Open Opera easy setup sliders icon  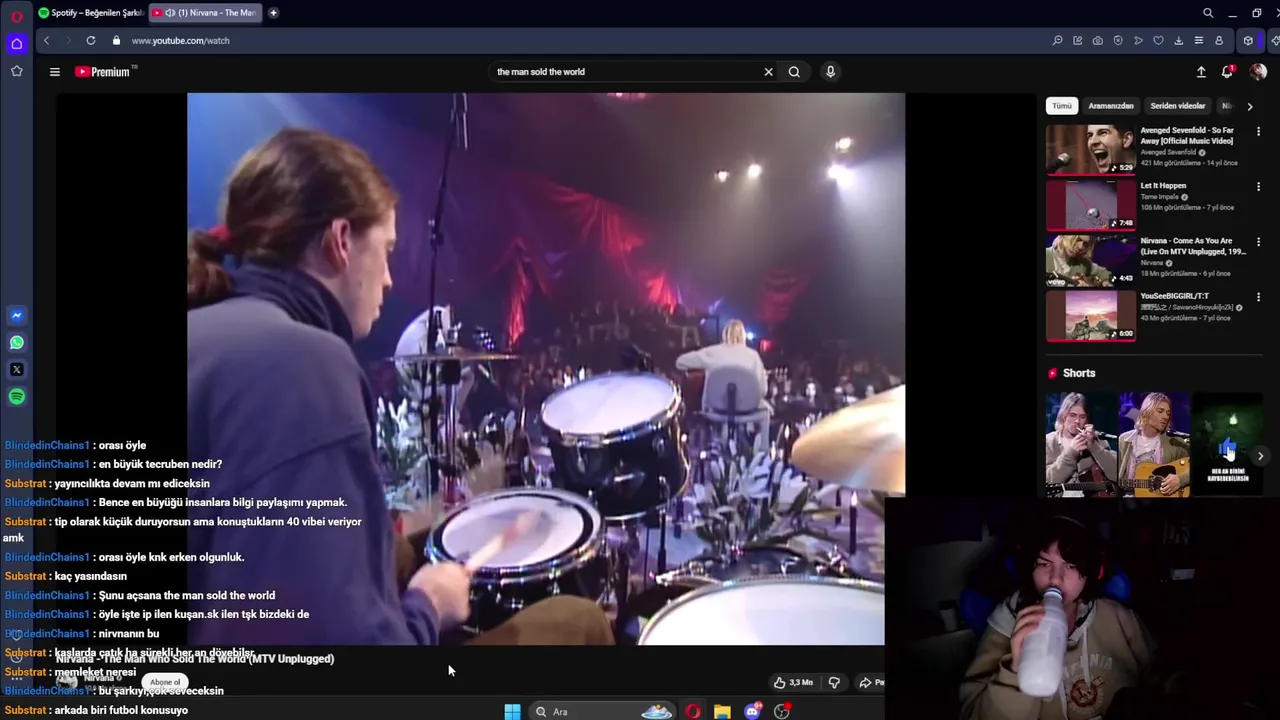coord(1199,41)
